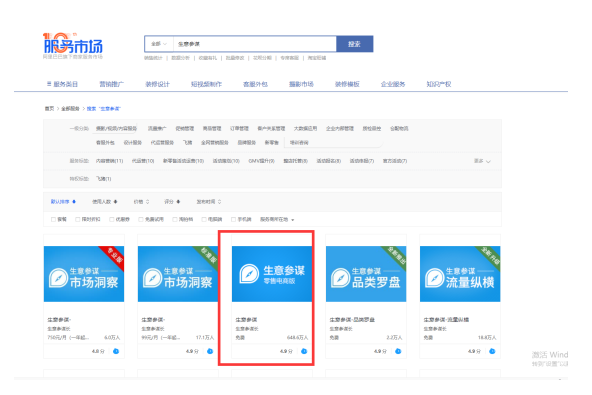Enable the 限时折扣 filter checkbox

[77, 219]
